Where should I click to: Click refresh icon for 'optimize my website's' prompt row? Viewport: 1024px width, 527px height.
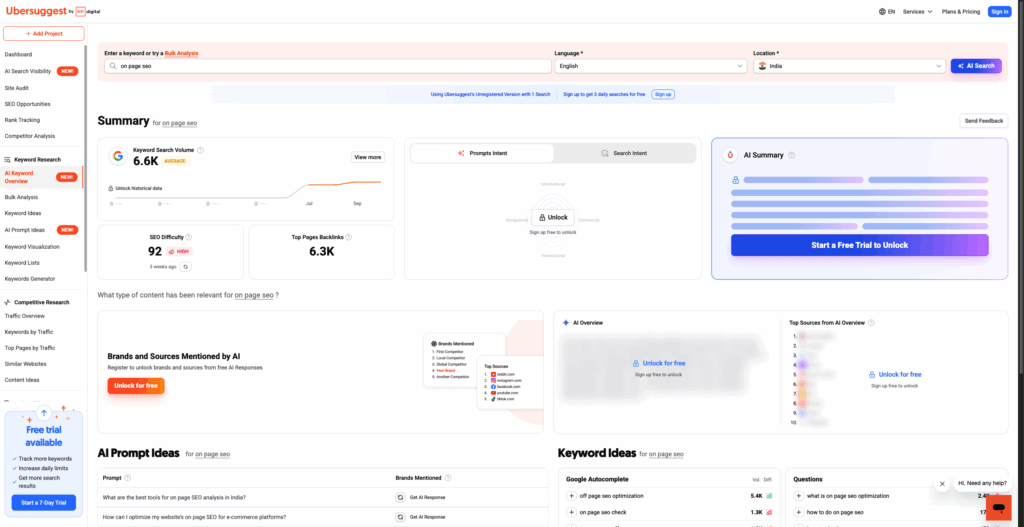[x=400, y=517]
